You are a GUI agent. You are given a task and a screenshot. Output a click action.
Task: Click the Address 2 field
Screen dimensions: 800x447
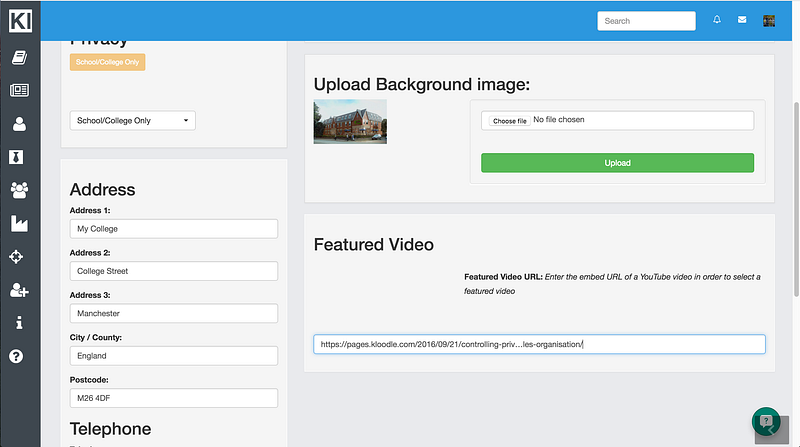[x=174, y=271]
